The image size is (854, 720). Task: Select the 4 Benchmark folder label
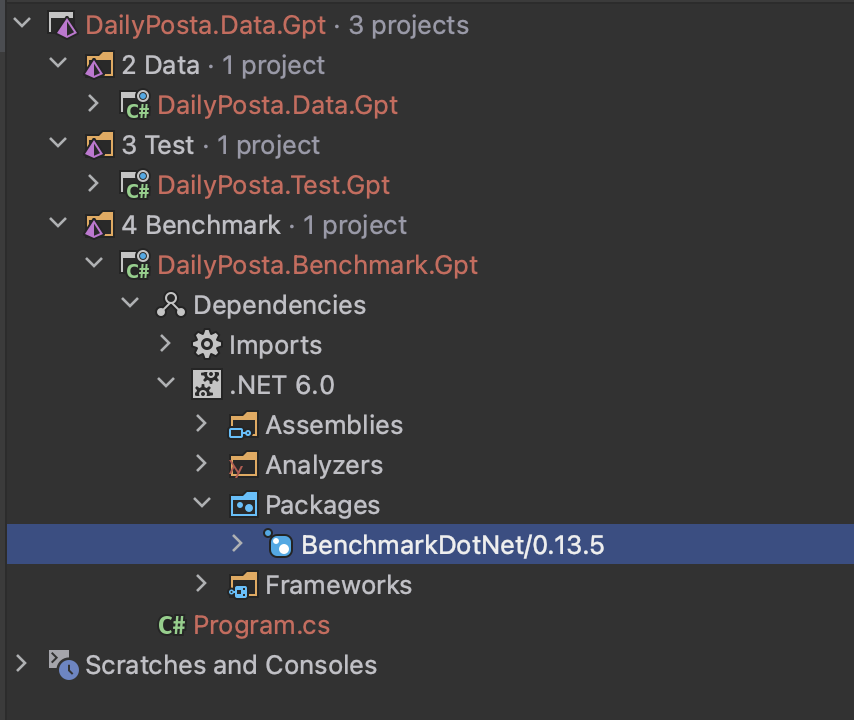[x=201, y=225]
